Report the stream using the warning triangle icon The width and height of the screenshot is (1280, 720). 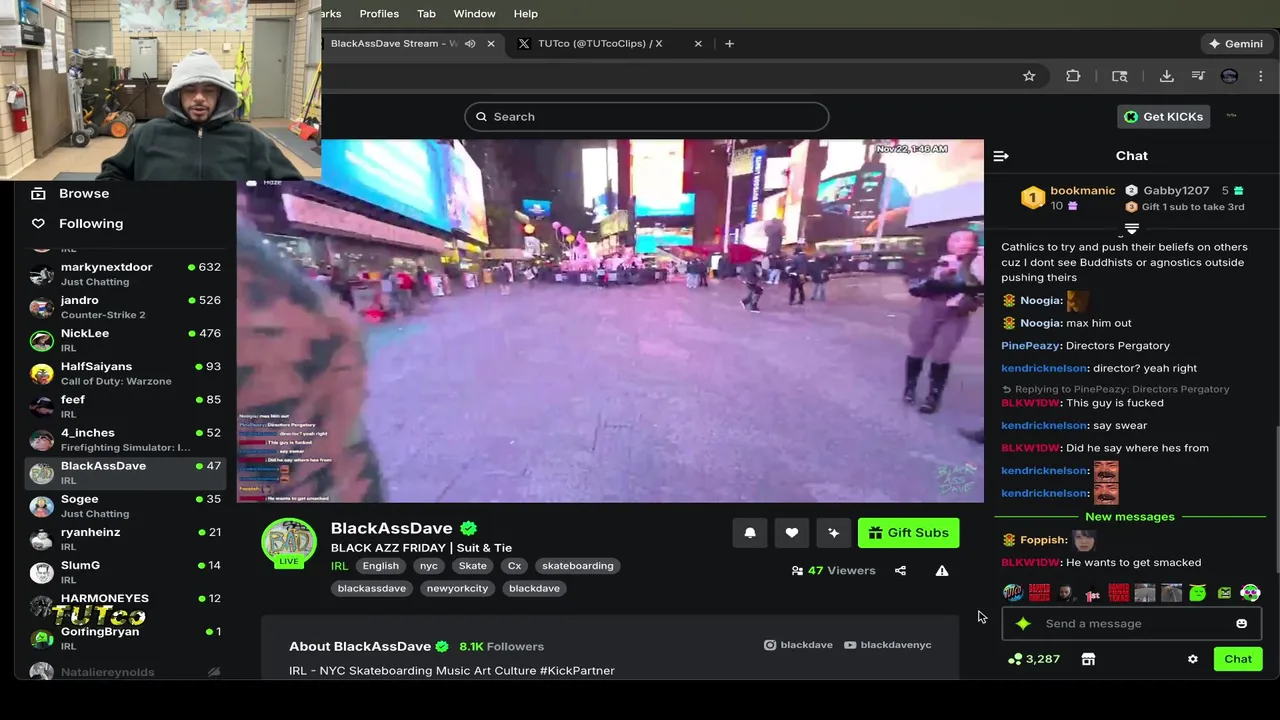[x=942, y=571]
